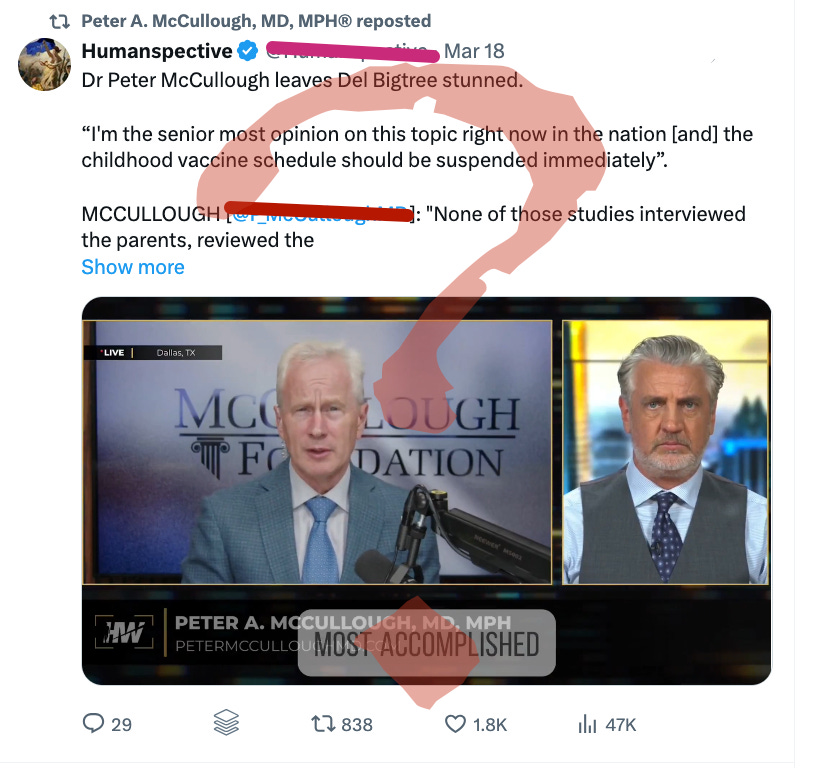Viewport: 814px width, 768px height.
Task: Click the LIVE badge on the video
Action: (111, 352)
